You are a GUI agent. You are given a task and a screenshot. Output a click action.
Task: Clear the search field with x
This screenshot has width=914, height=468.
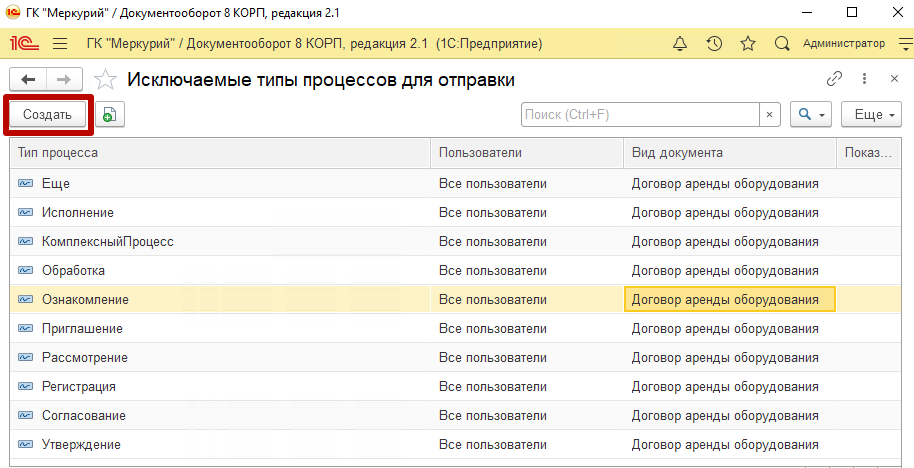(x=769, y=114)
